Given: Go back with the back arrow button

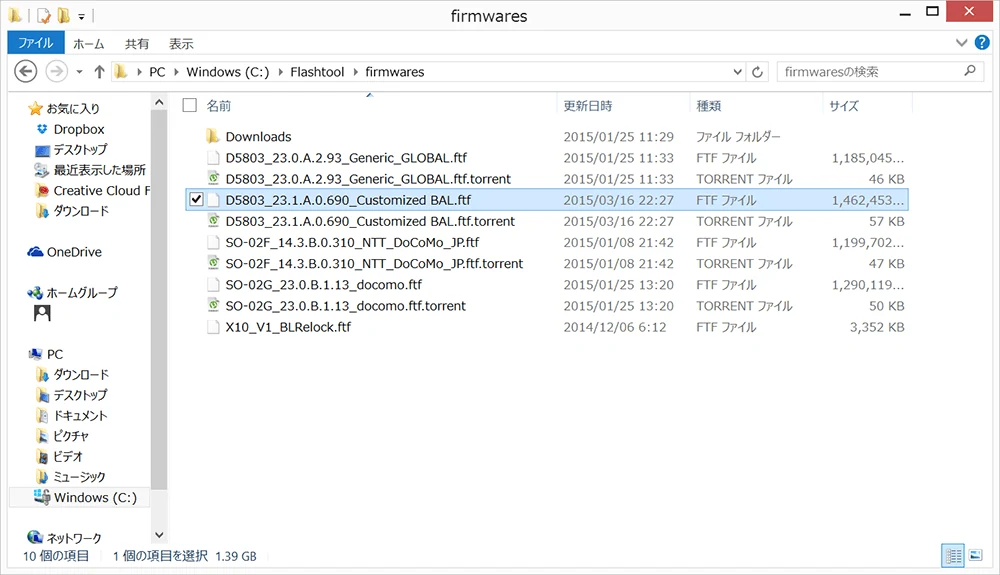Looking at the screenshot, I should coord(26,71).
